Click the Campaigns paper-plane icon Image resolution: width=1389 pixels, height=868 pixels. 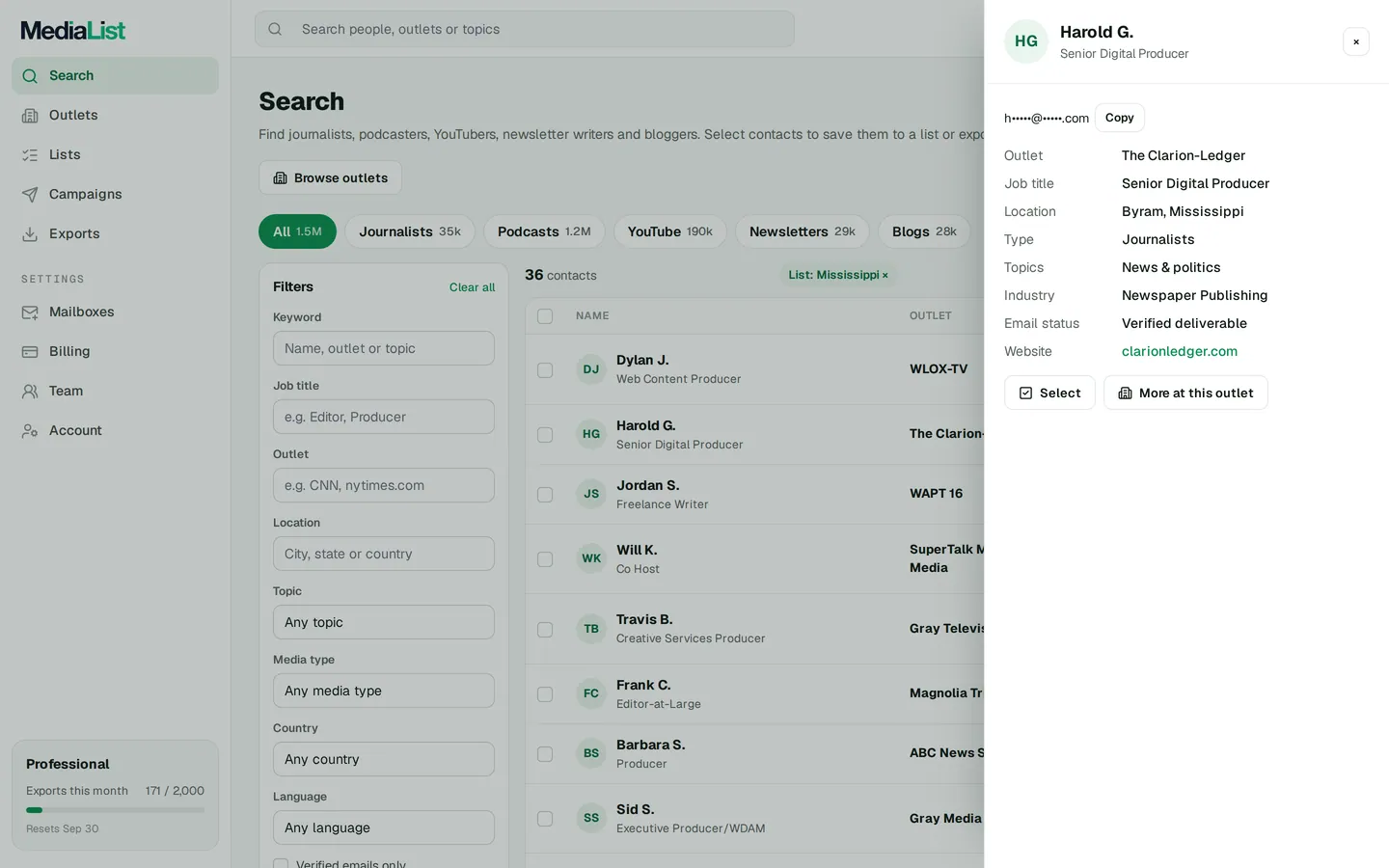pos(30,195)
